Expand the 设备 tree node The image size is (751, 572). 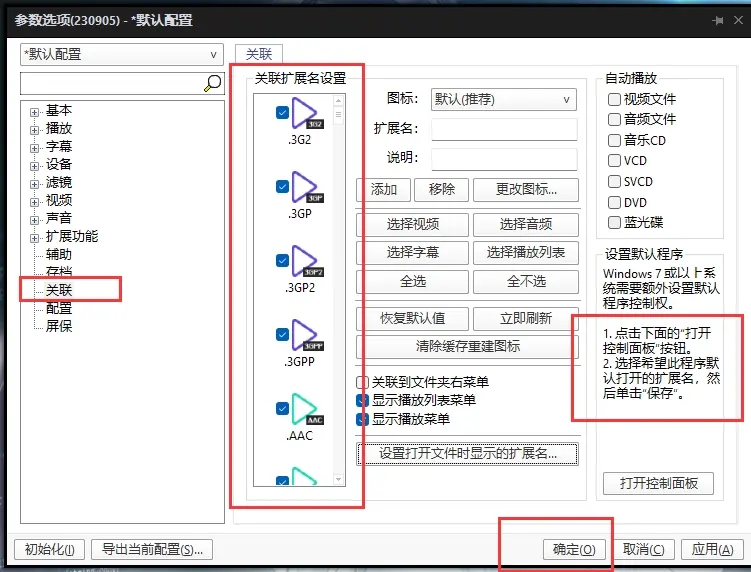(x=34, y=166)
